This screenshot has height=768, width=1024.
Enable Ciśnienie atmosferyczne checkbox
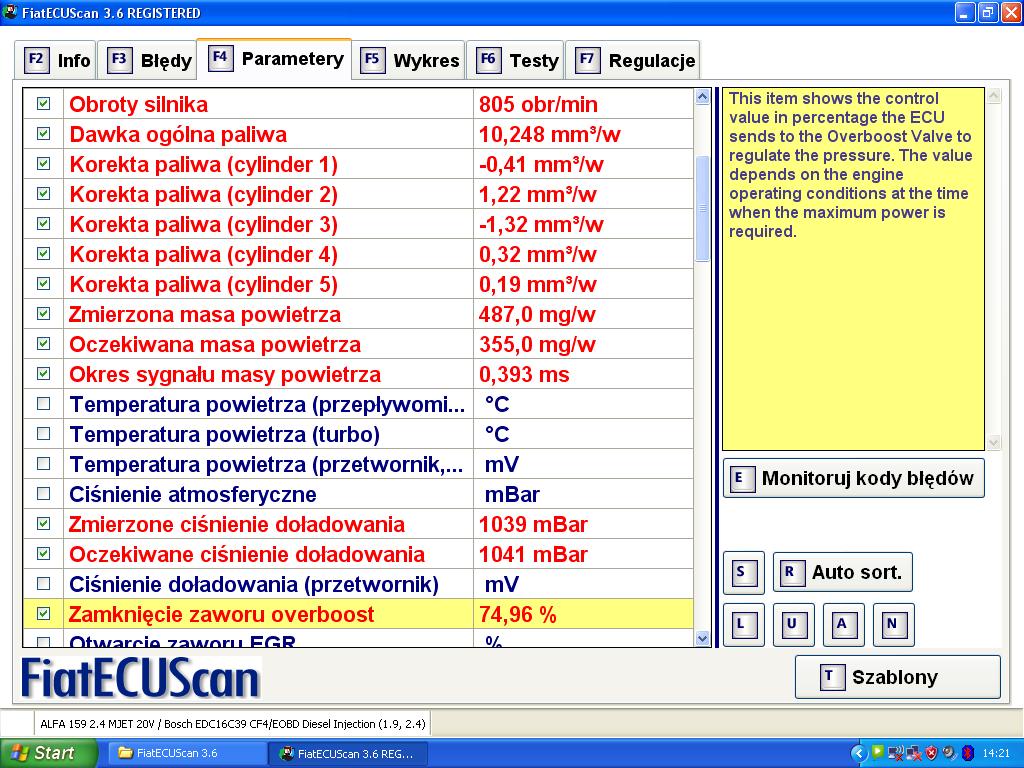tap(43, 494)
